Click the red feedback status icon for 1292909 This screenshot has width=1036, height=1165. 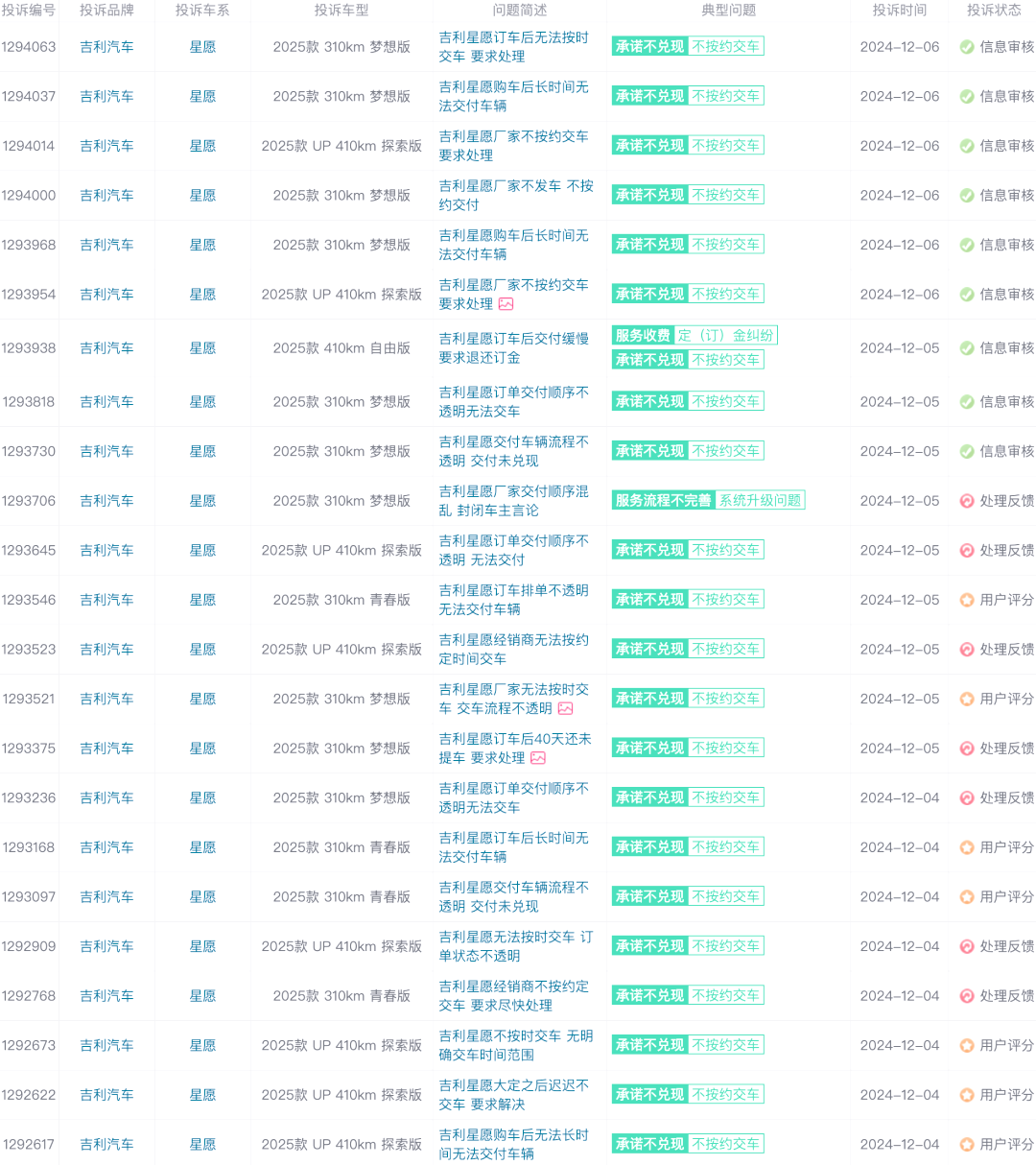tap(967, 946)
